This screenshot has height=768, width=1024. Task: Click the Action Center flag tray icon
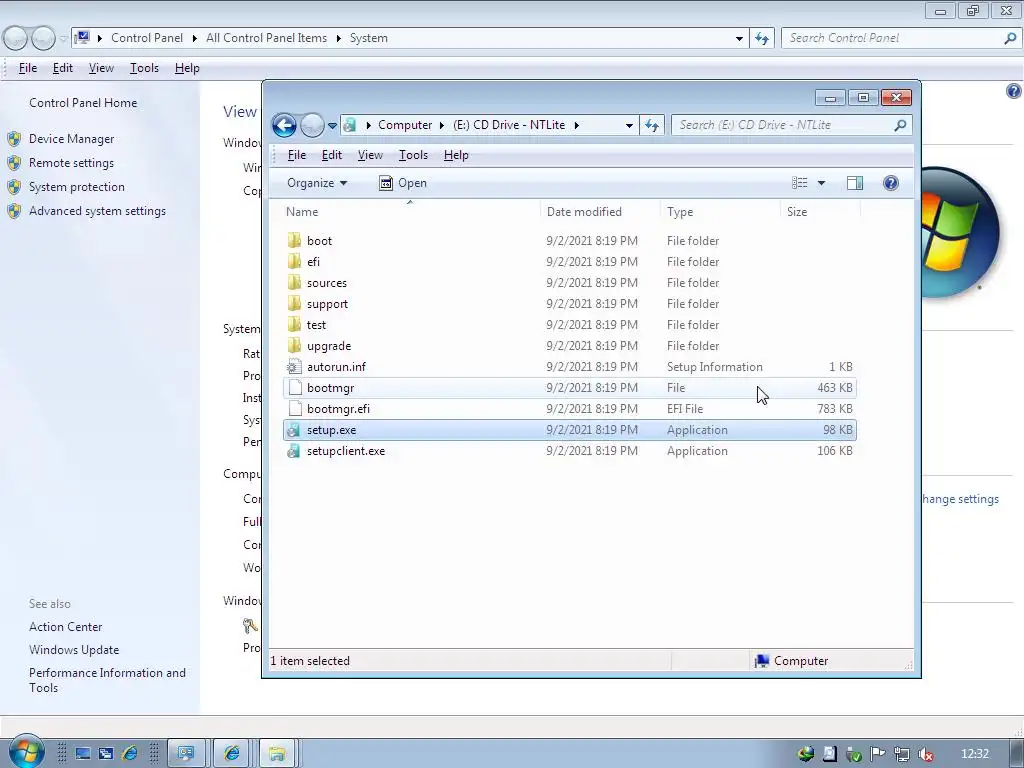(878, 754)
